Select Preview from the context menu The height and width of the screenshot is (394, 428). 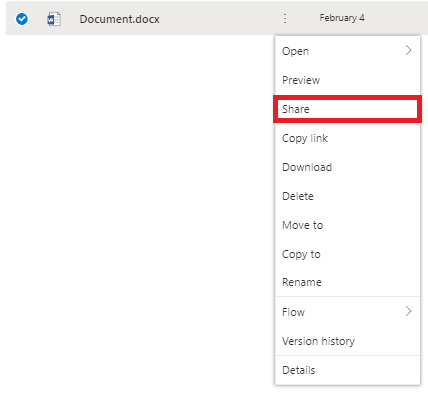pyautogui.click(x=347, y=80)
